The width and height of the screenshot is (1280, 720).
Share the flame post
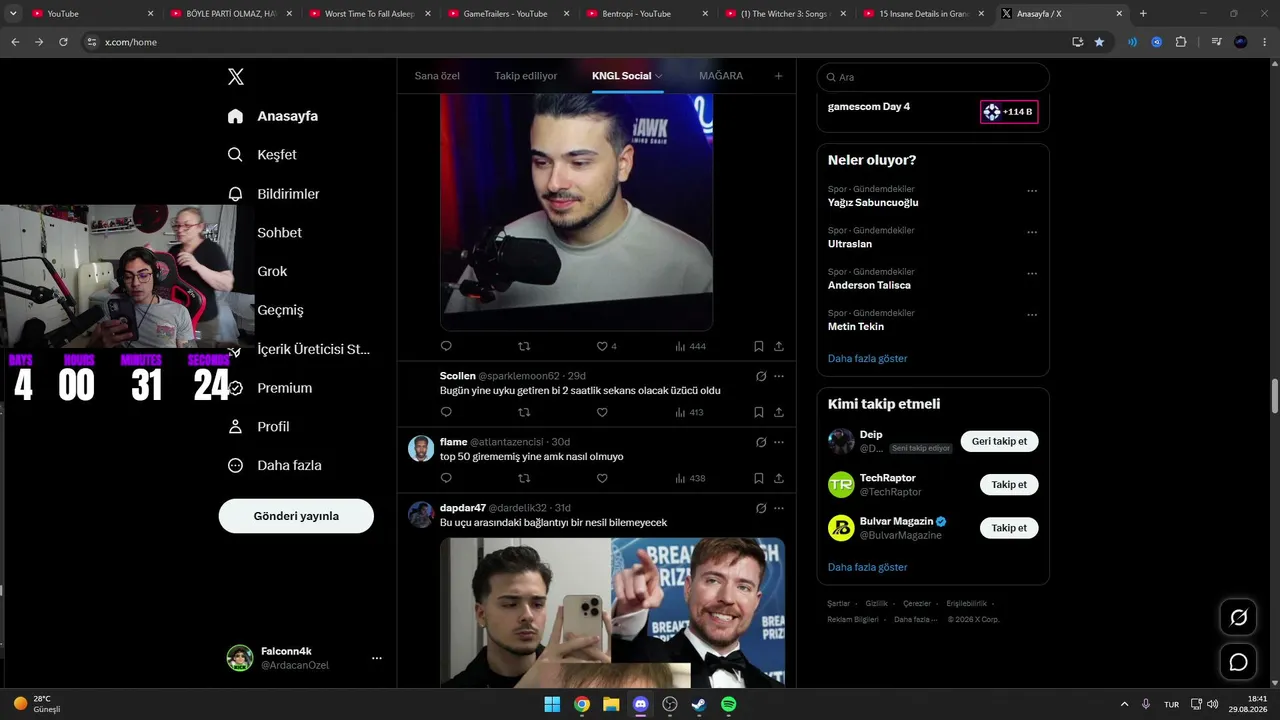click(779, 478)
